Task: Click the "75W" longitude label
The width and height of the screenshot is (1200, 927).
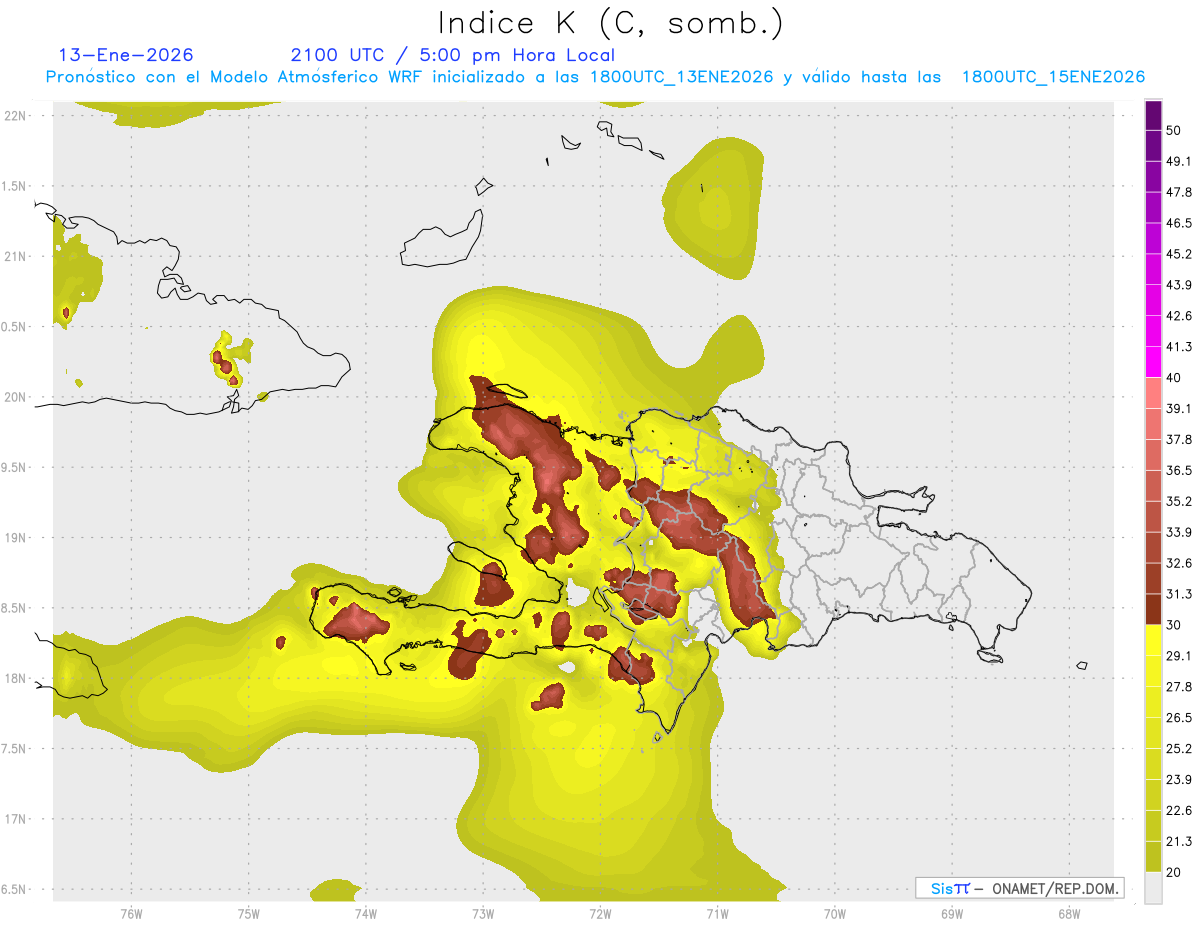Action: coord(248,913)
